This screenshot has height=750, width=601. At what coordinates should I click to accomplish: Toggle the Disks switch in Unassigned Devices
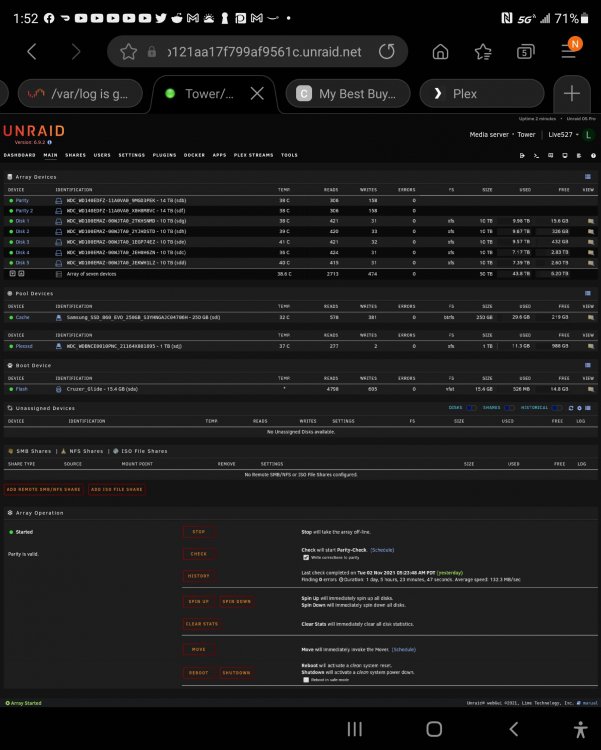coord(471,408)
